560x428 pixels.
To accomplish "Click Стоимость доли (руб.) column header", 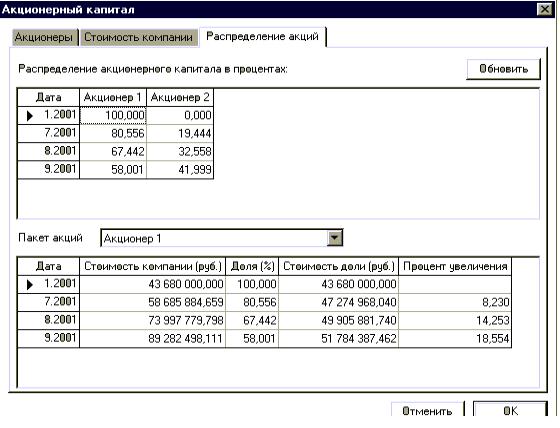I will point(339,267).
